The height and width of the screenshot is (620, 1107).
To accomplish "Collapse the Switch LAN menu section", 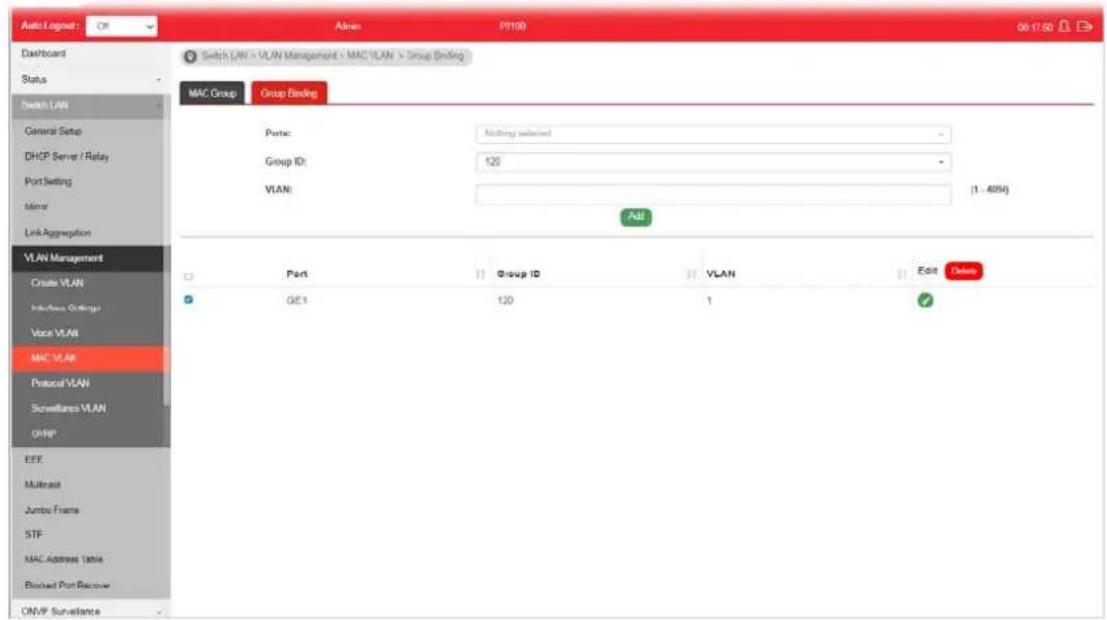I will 90,105.
